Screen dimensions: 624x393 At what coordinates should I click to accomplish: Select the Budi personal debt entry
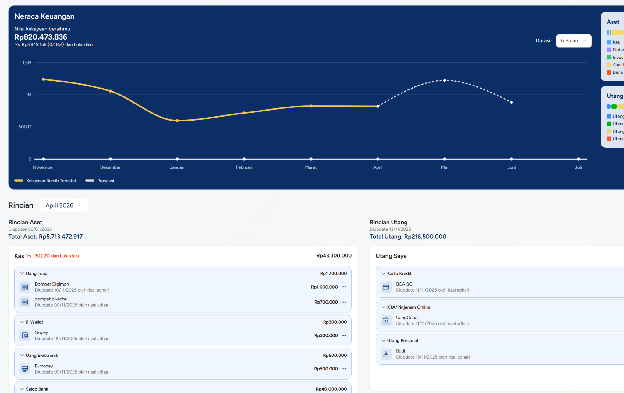click(x=400, y=351)
